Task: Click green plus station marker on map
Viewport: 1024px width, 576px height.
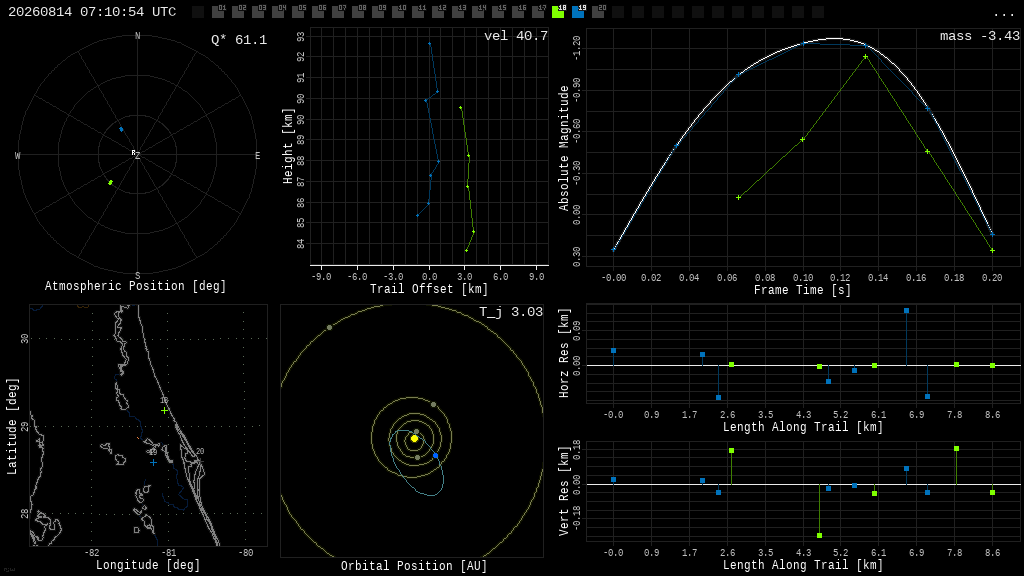Action: click(x=165, y=410)
